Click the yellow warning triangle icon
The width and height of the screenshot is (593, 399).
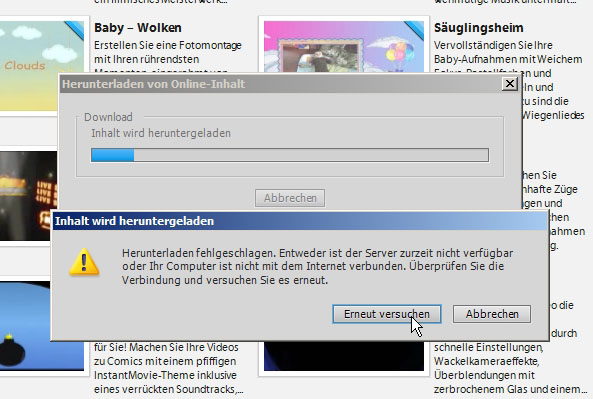[x=84, y=262]
